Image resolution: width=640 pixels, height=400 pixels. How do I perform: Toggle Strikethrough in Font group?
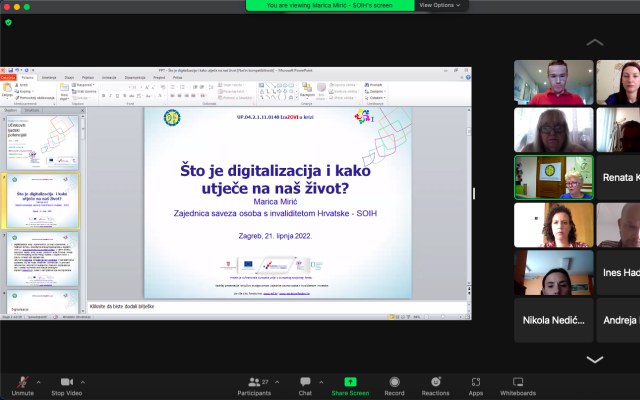[x=131, y=96]
